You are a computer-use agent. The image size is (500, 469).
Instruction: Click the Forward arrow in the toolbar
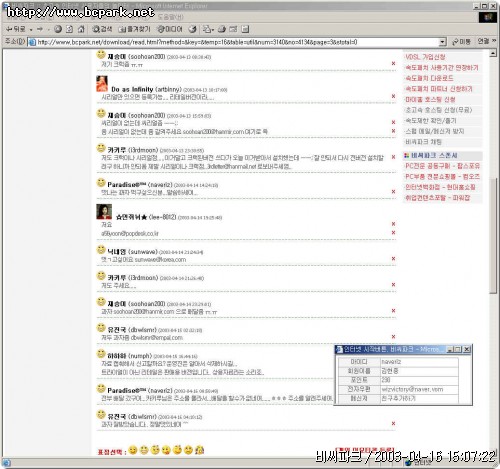[x=40, y=29]
